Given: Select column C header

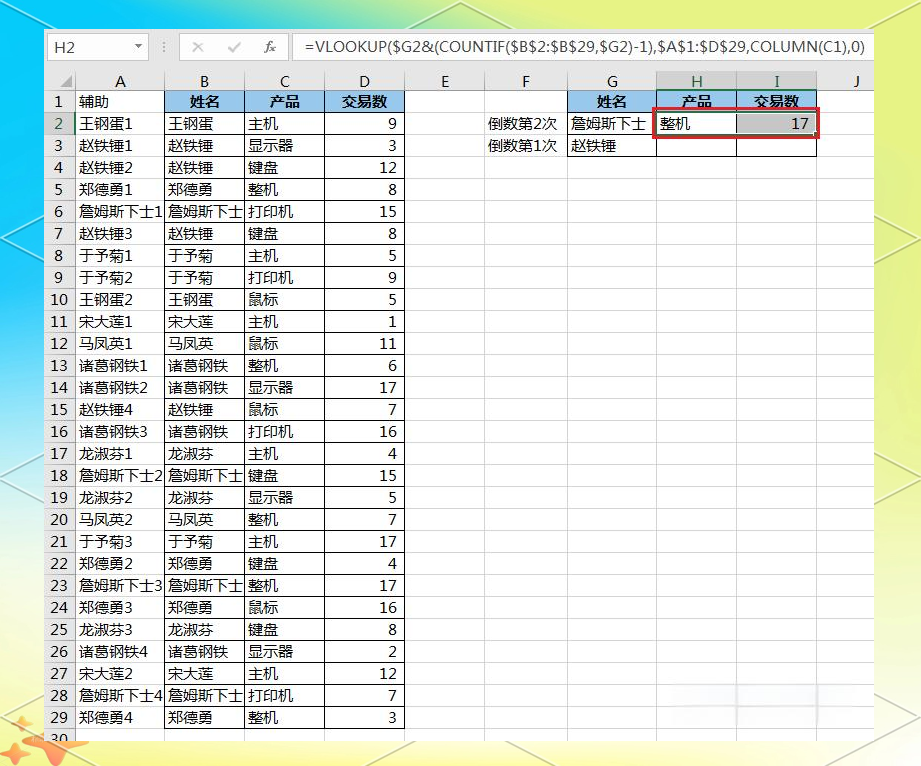Looking at the screenshot, I should point(284,81).
